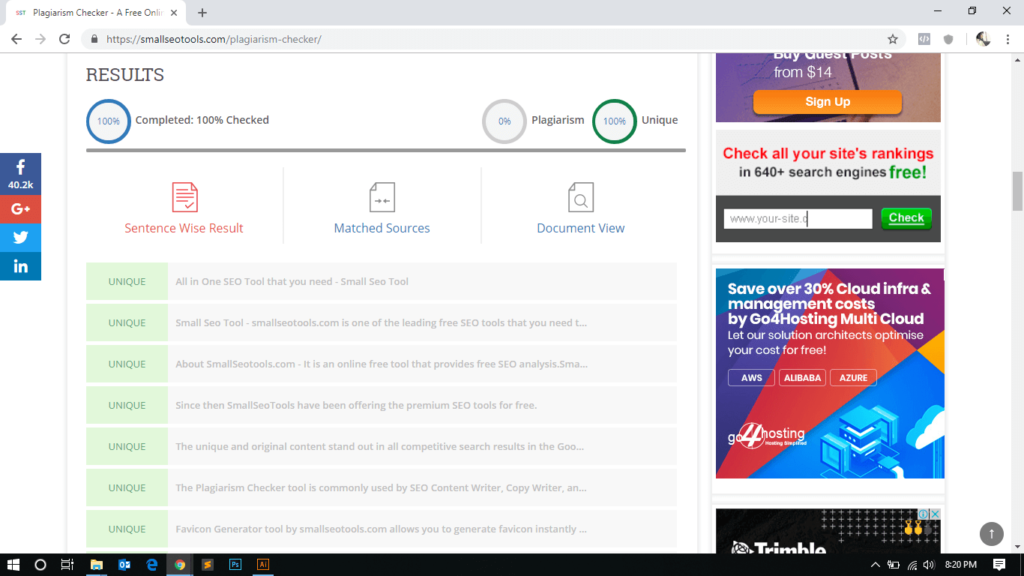Select the Sentence Wise Result icon
1024x576 pixels.
coord(183,196)
